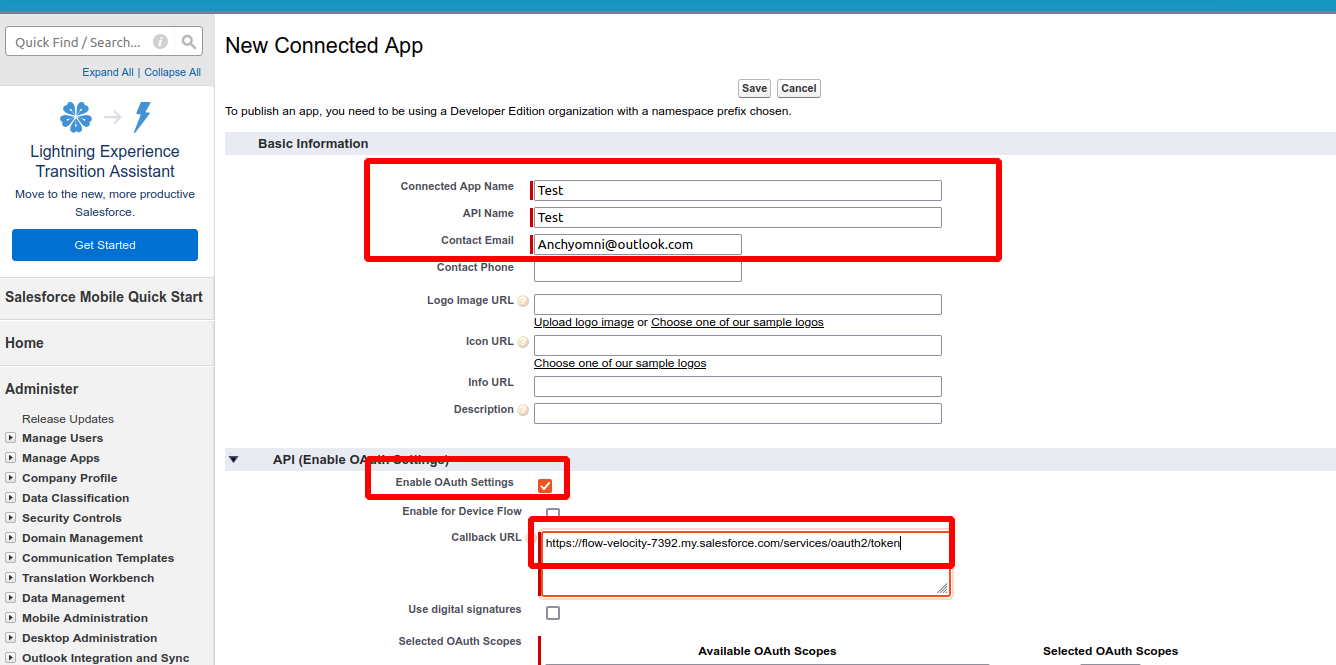This screenshot has width=1336, height=665.
Task: Check the Use digital signatures checkbox
Action: 553,613
